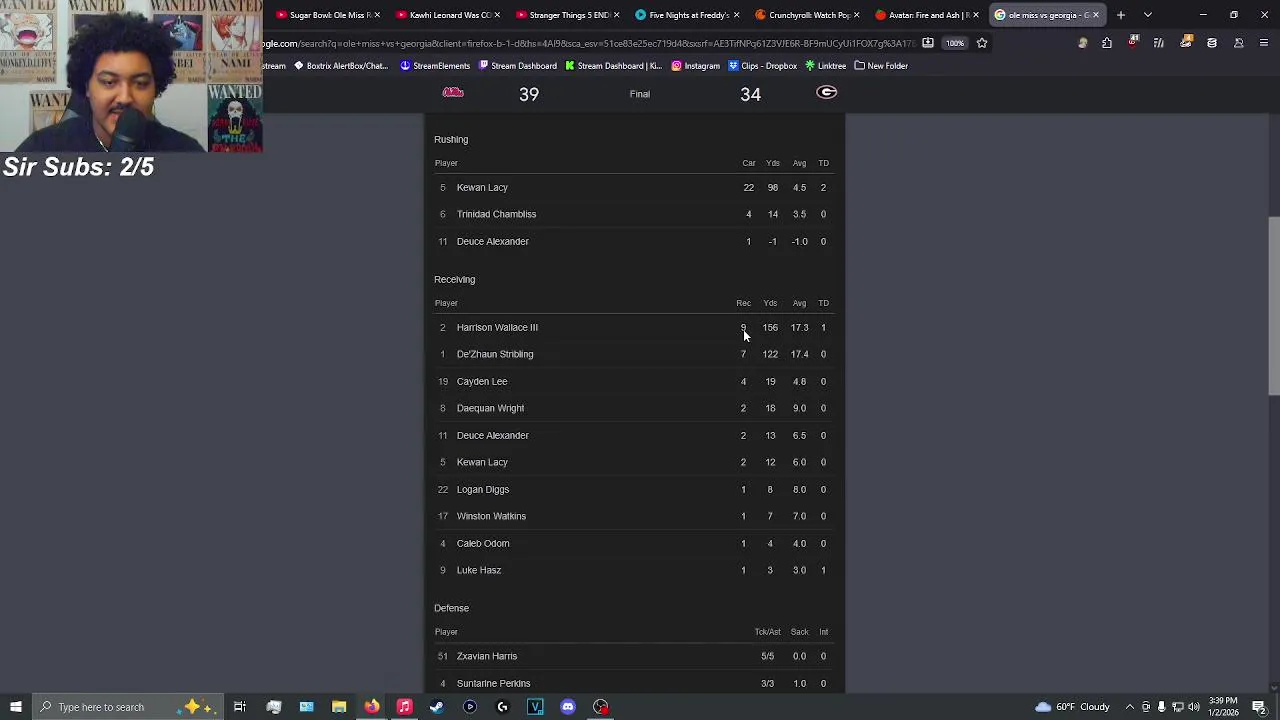Open the list all tabs dropdown
Screen dimensions: 1280x720
click(x=1148, y=15)
